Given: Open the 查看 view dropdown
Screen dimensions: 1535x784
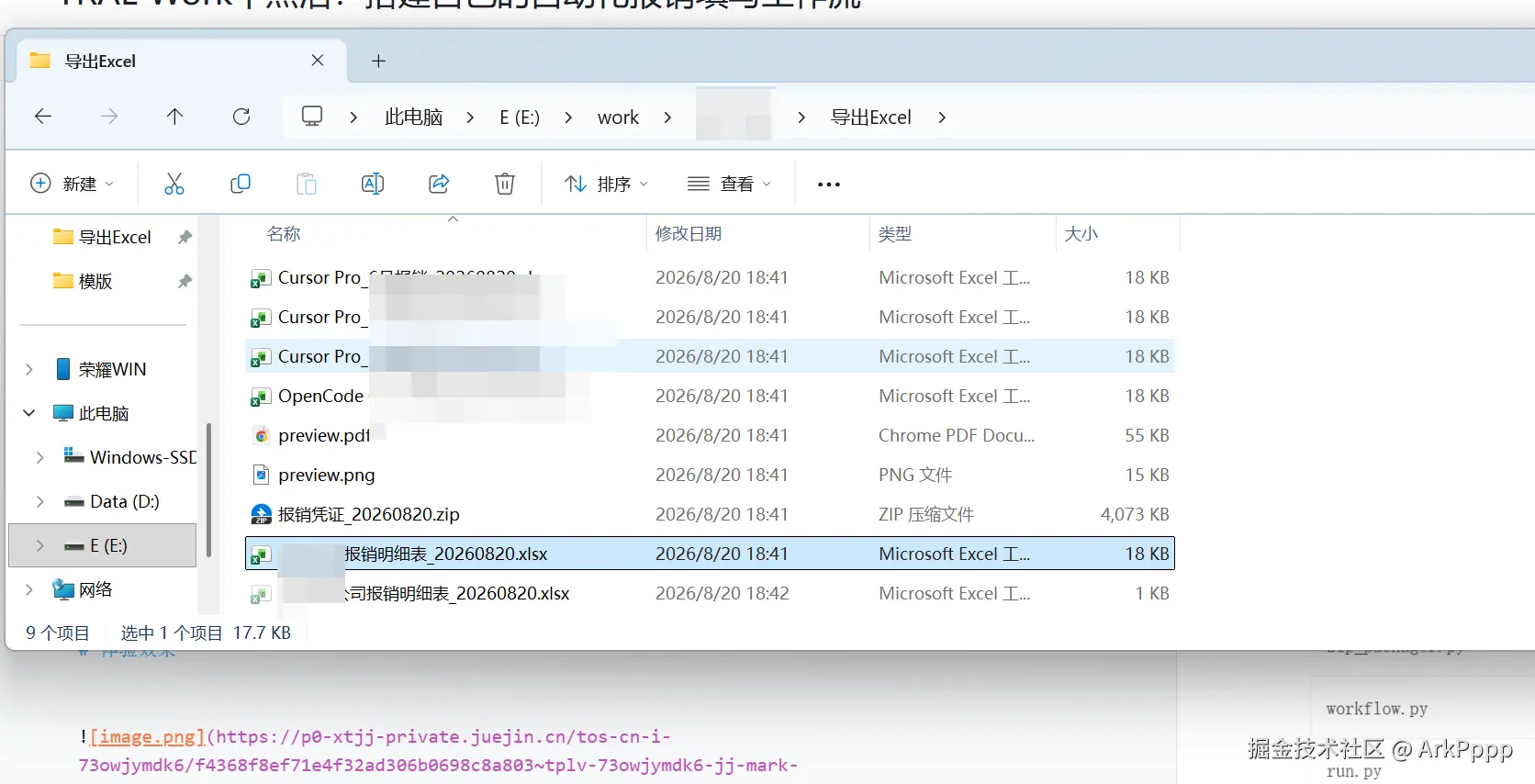Looking at the screenshot, I should click(730, 184).
